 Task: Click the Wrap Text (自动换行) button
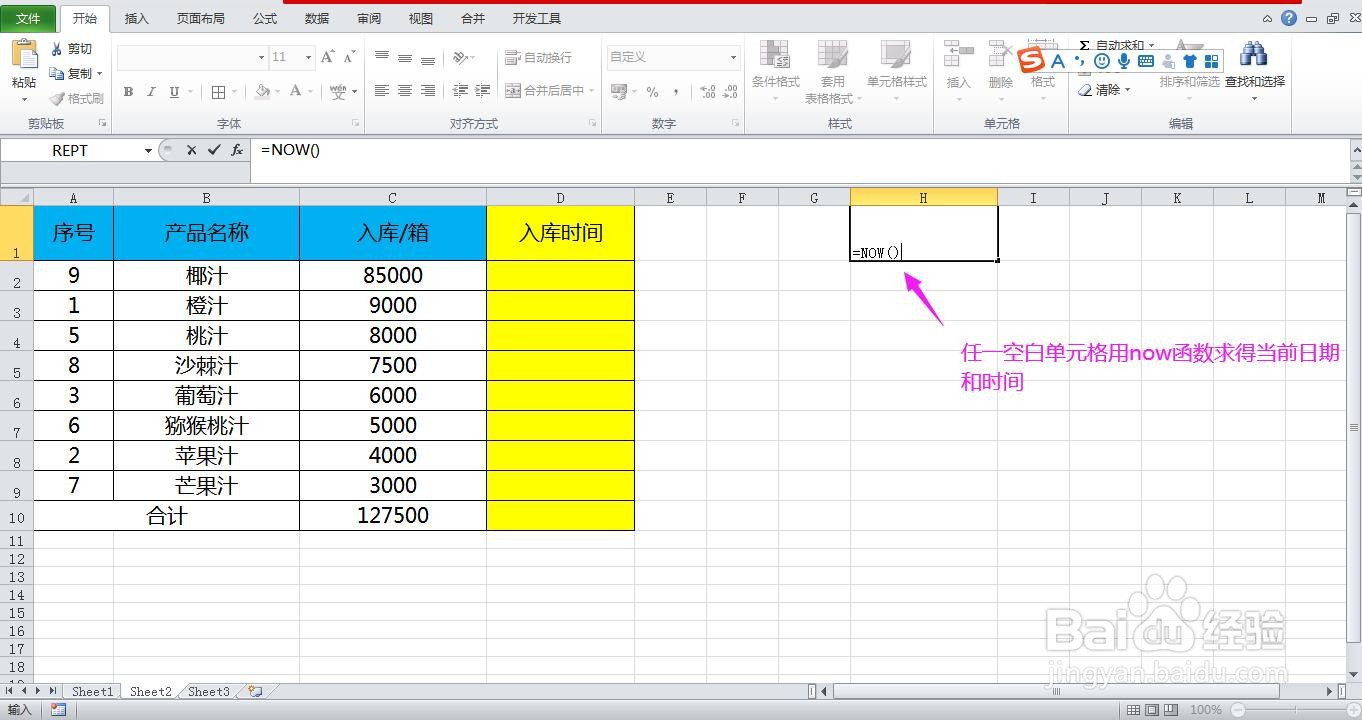pos(539,58)
